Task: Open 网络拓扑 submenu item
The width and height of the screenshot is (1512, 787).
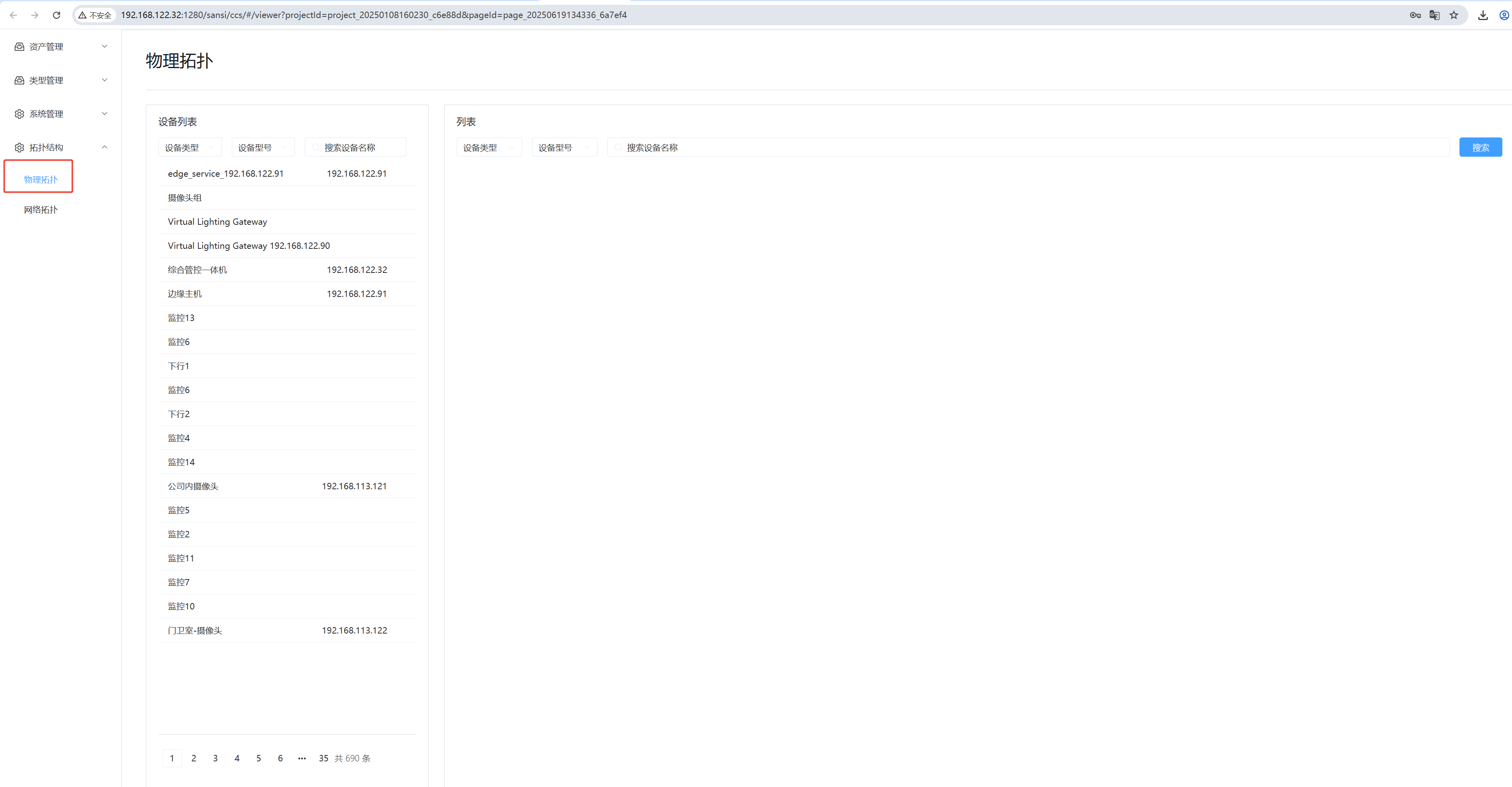Action: click(x=40, y=210)
